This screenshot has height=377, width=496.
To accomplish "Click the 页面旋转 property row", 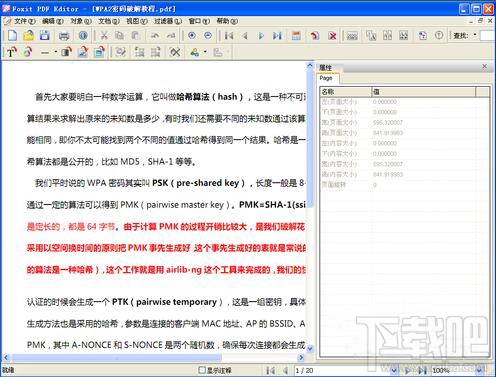I will click(405, 184).
